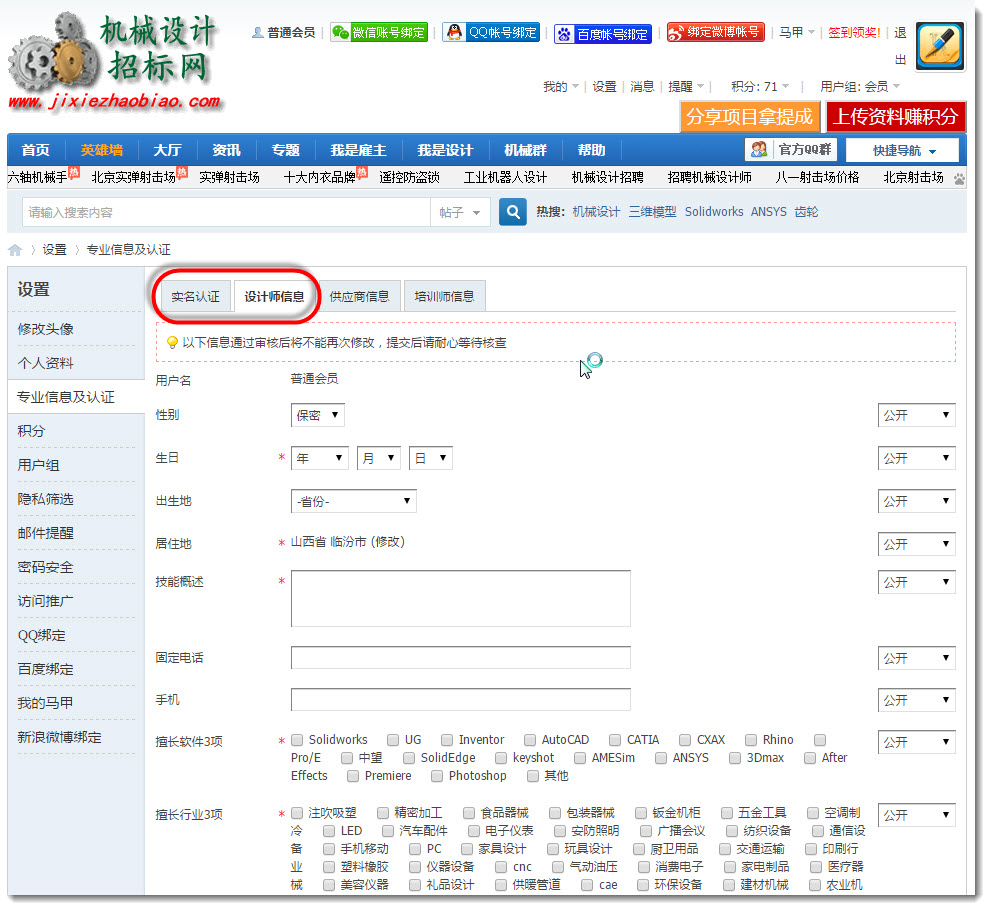This screenshot has width=990, height=910.
Task: Select the Photoshop checkbox
Action: [437, 776]
